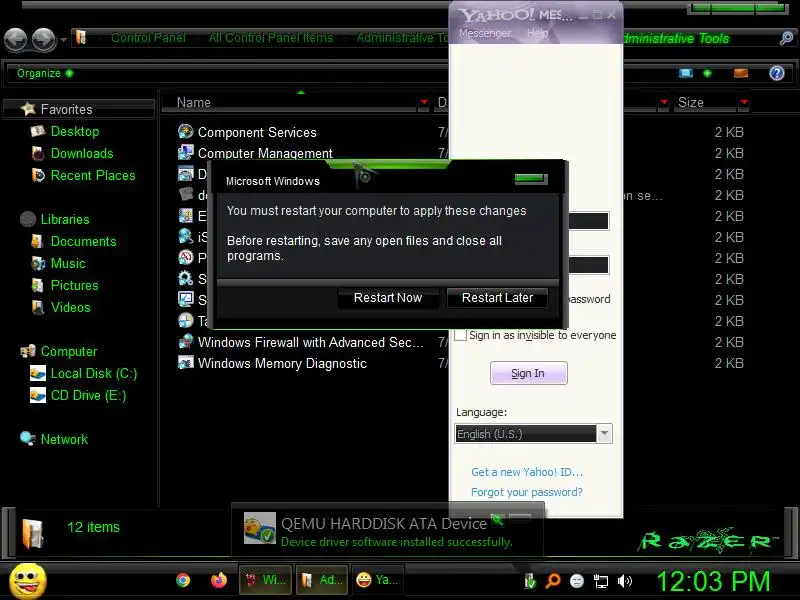Image resolution: width=800 pixels, height=600 pixels.
Task: Open the view options dropdown arrow
Action: (707, 73)
